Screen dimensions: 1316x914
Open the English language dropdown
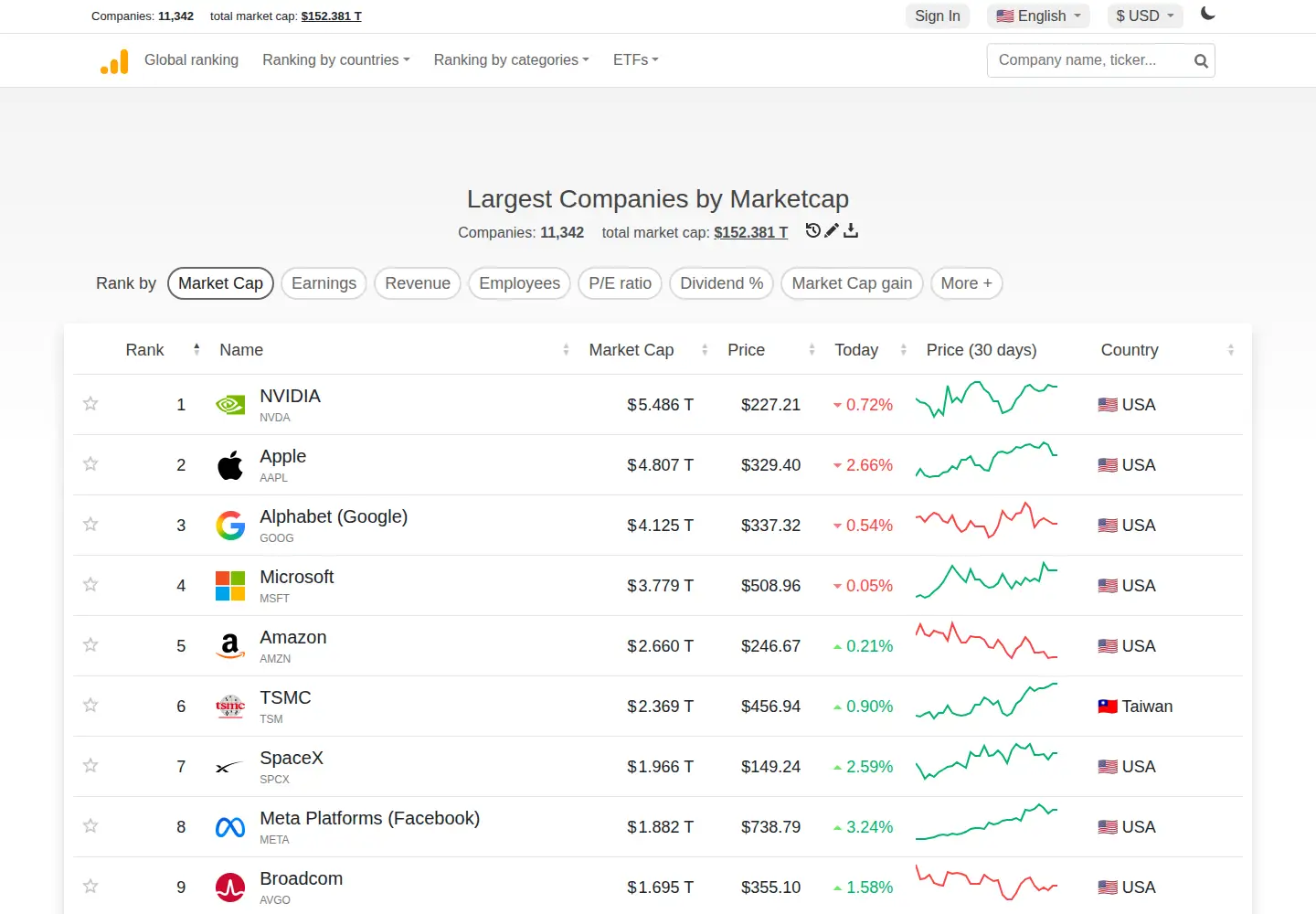coord(1038,16)
